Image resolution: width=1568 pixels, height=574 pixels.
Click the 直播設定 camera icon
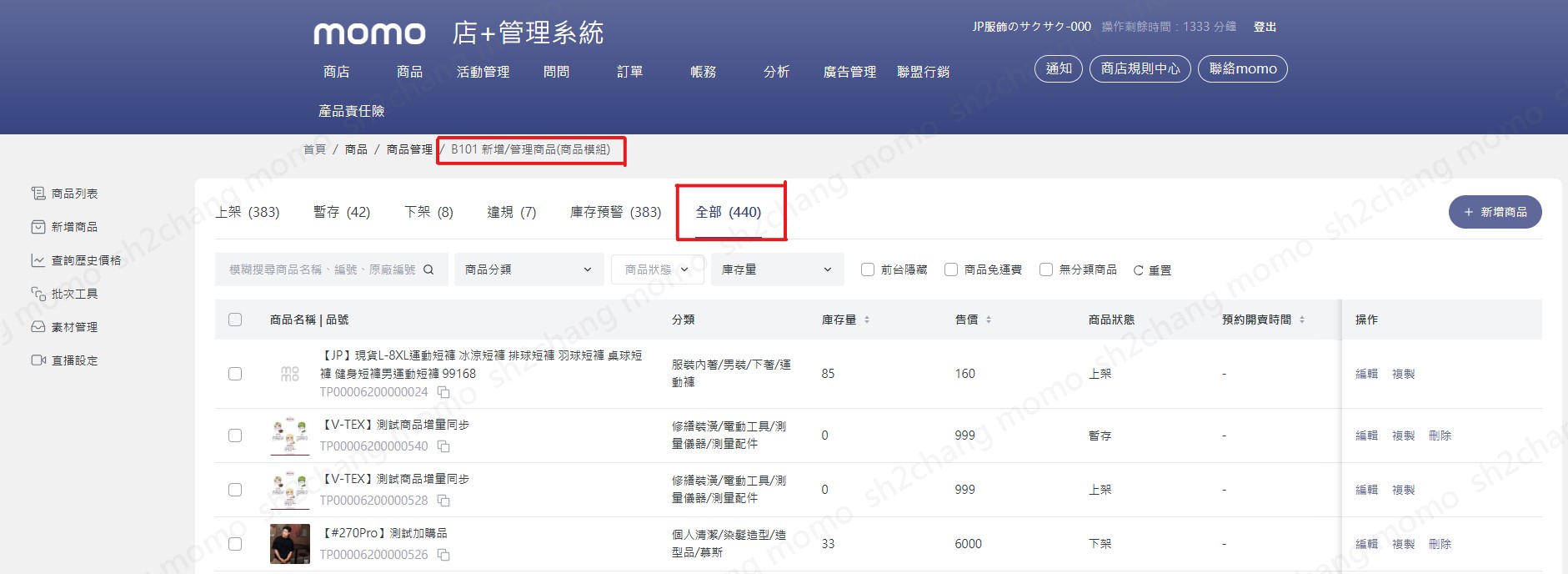38,360
